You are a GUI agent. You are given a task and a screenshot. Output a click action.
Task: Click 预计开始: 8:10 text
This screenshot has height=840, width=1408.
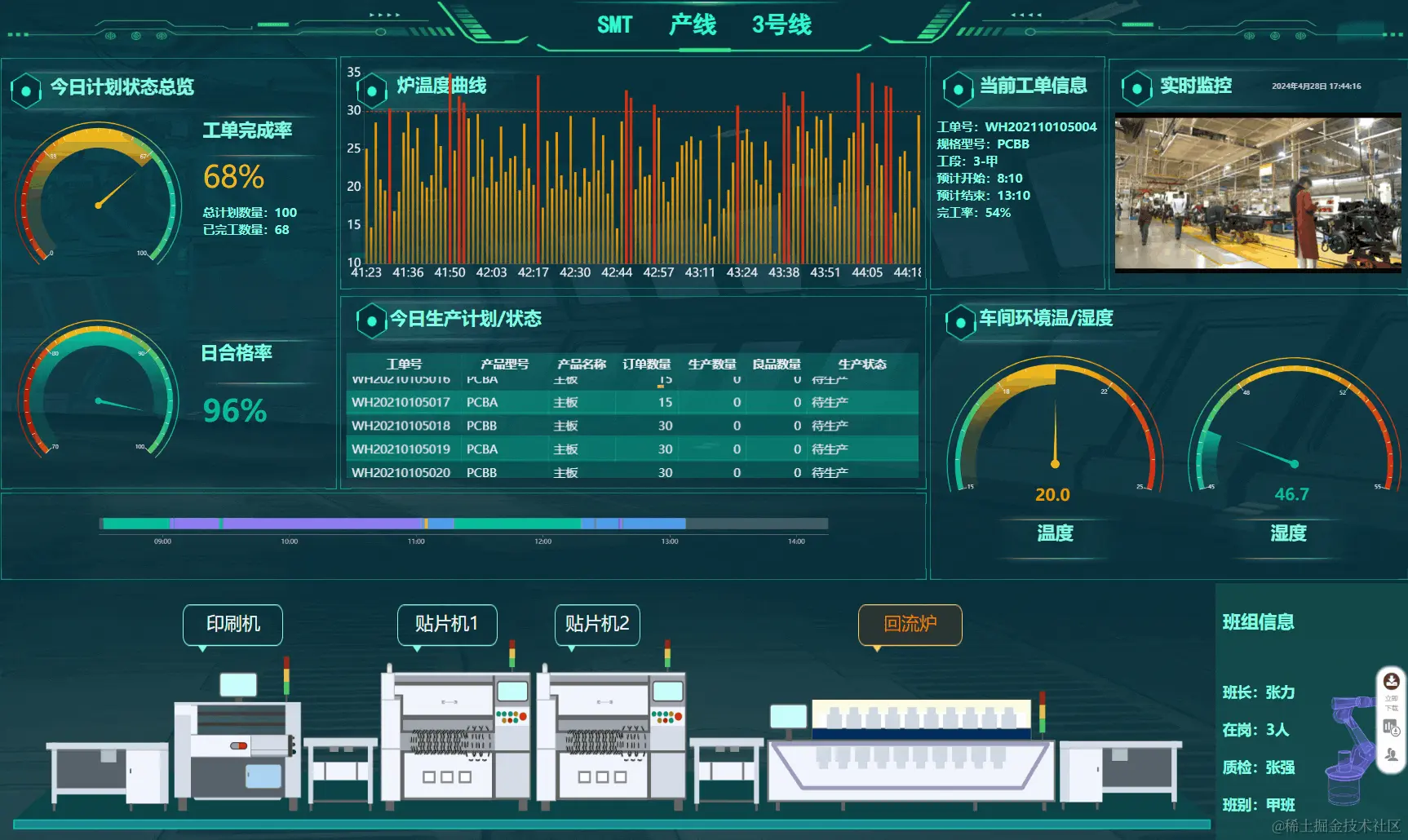980,178
